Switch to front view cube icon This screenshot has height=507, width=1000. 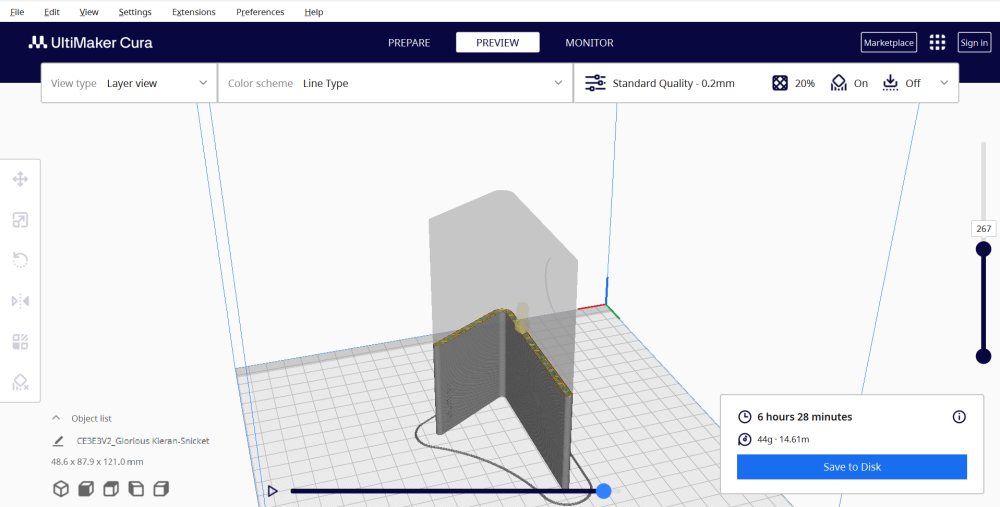pos(85,489)
